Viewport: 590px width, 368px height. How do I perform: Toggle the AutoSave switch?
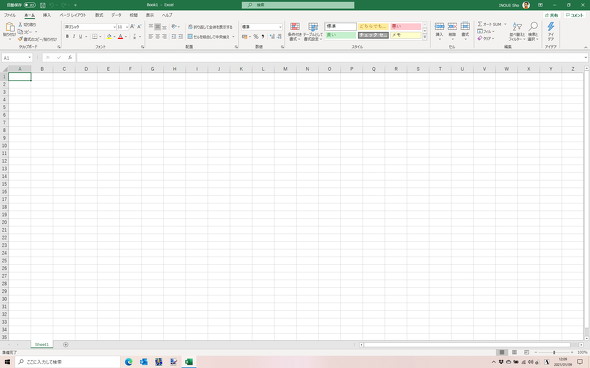[30, 5]
